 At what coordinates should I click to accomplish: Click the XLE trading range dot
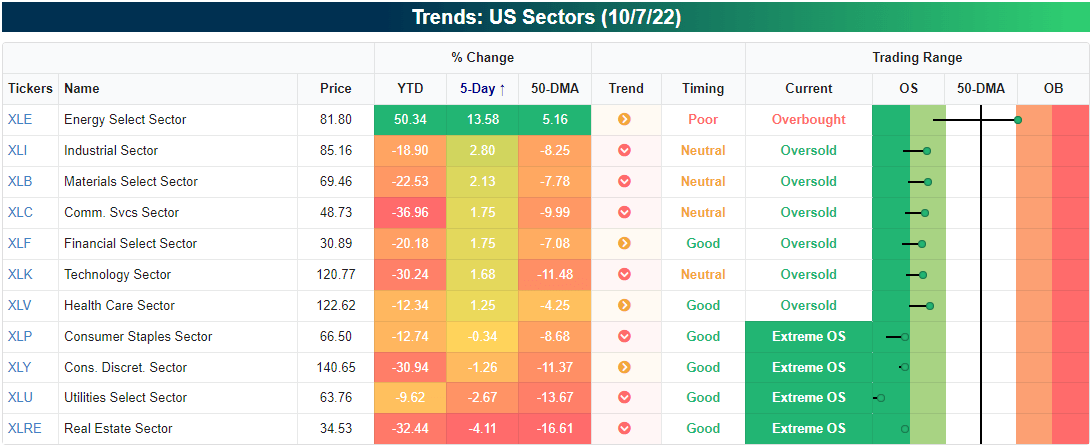(x=1017, y=120)
